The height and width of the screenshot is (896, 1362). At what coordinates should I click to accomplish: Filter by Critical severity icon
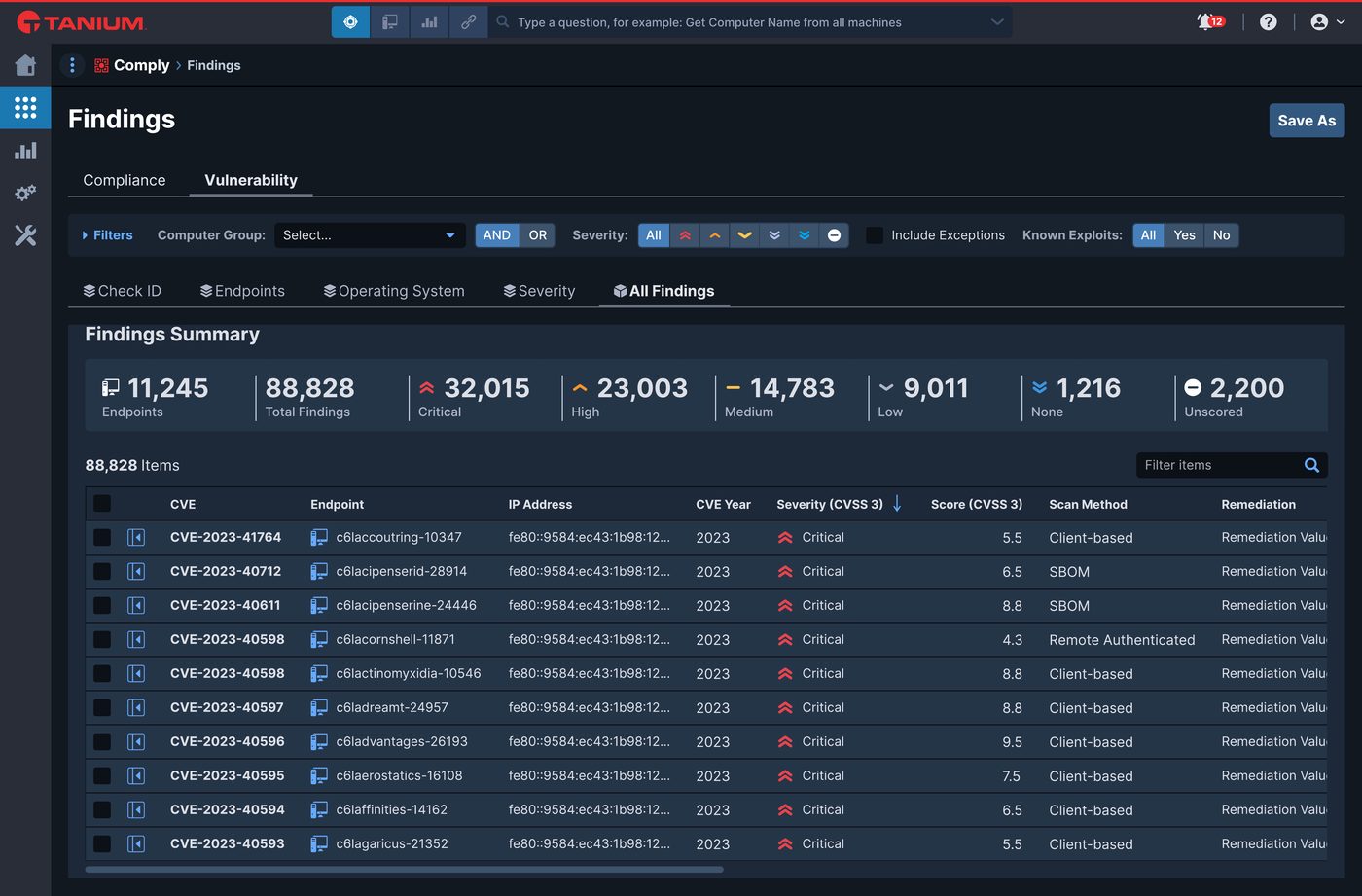(685, 235)
